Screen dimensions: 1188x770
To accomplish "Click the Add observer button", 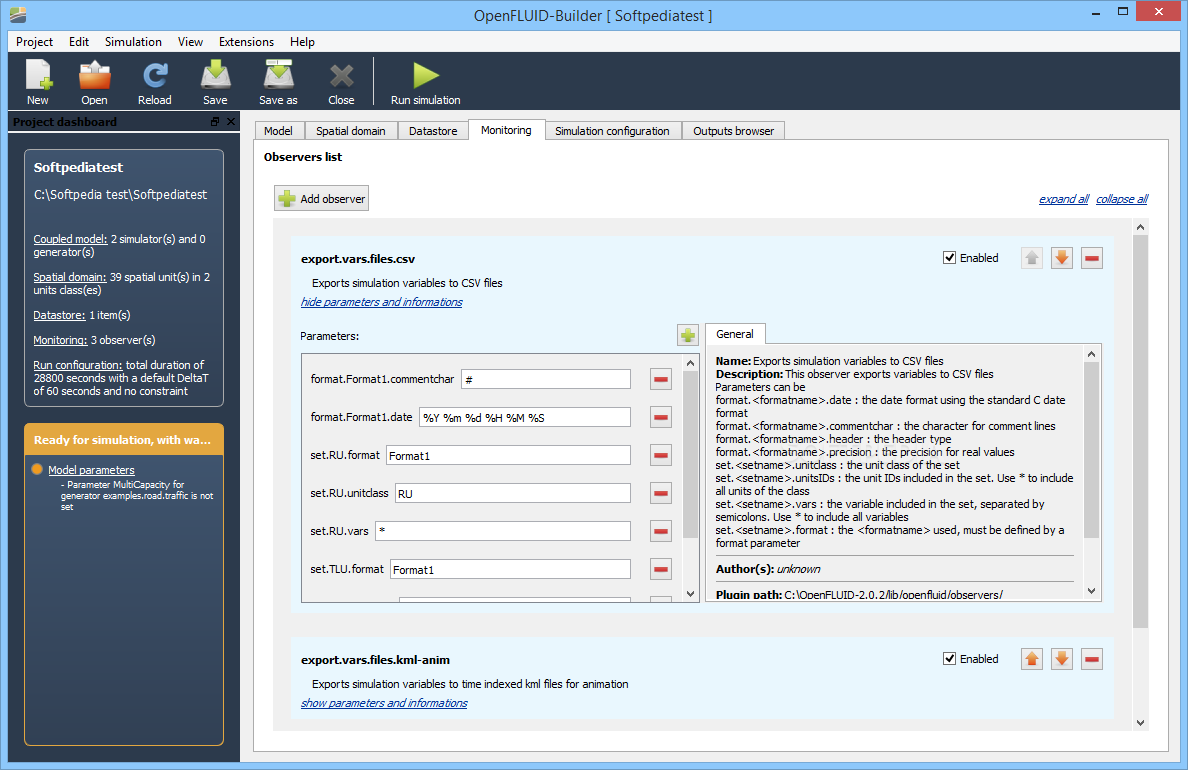I will (x=321, y=199).
